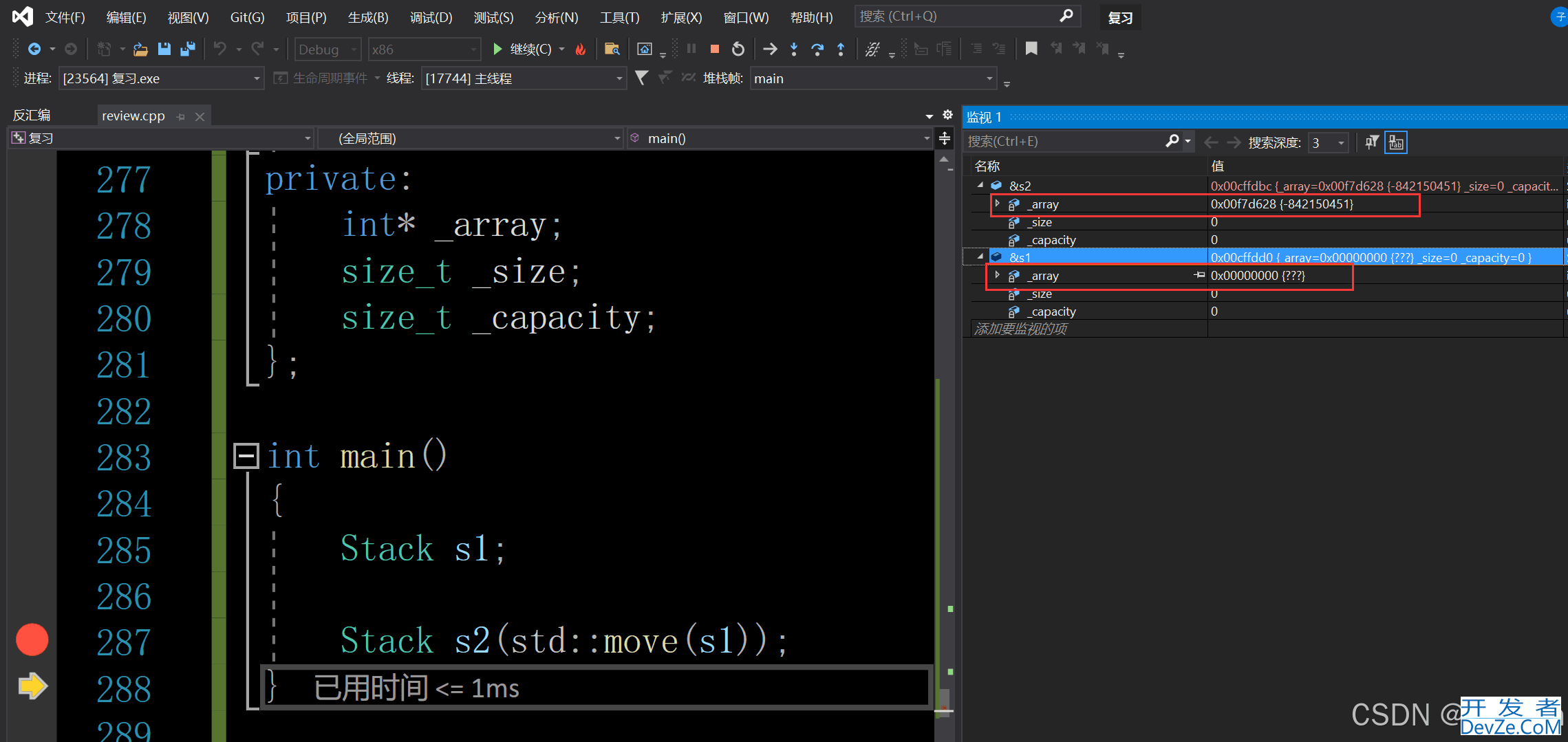Click the save all files icon
The height and width of the screenshot is (742, 1568).
tap(187, 49)
